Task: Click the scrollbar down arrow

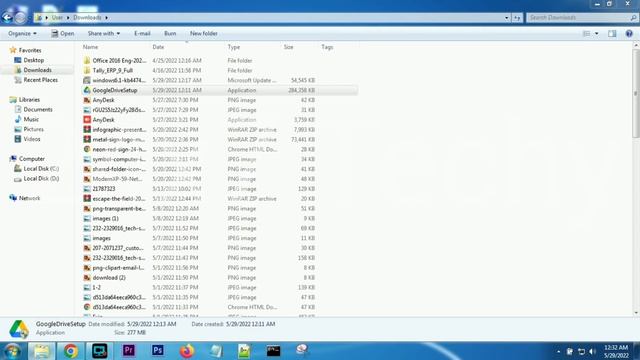Action: click(636, 313)
